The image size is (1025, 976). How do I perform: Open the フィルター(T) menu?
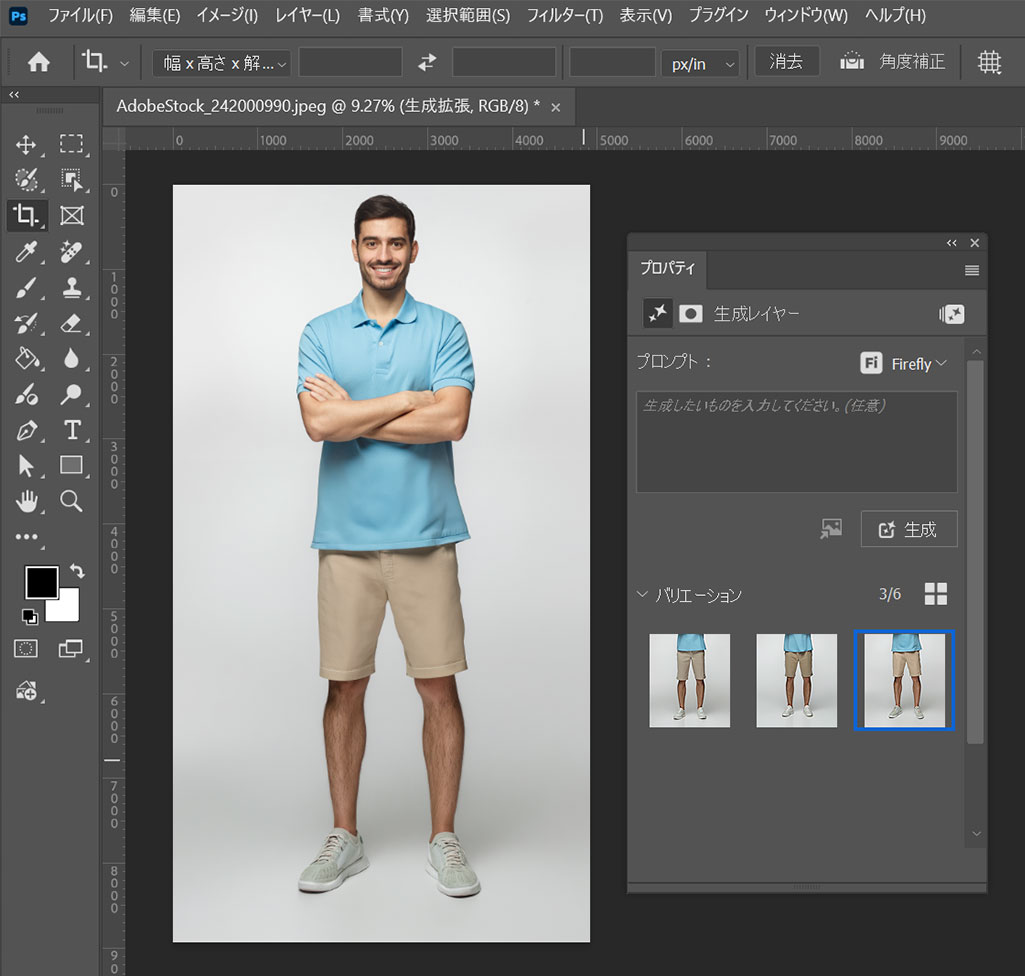pyautogui.click(x=564, y=15)
